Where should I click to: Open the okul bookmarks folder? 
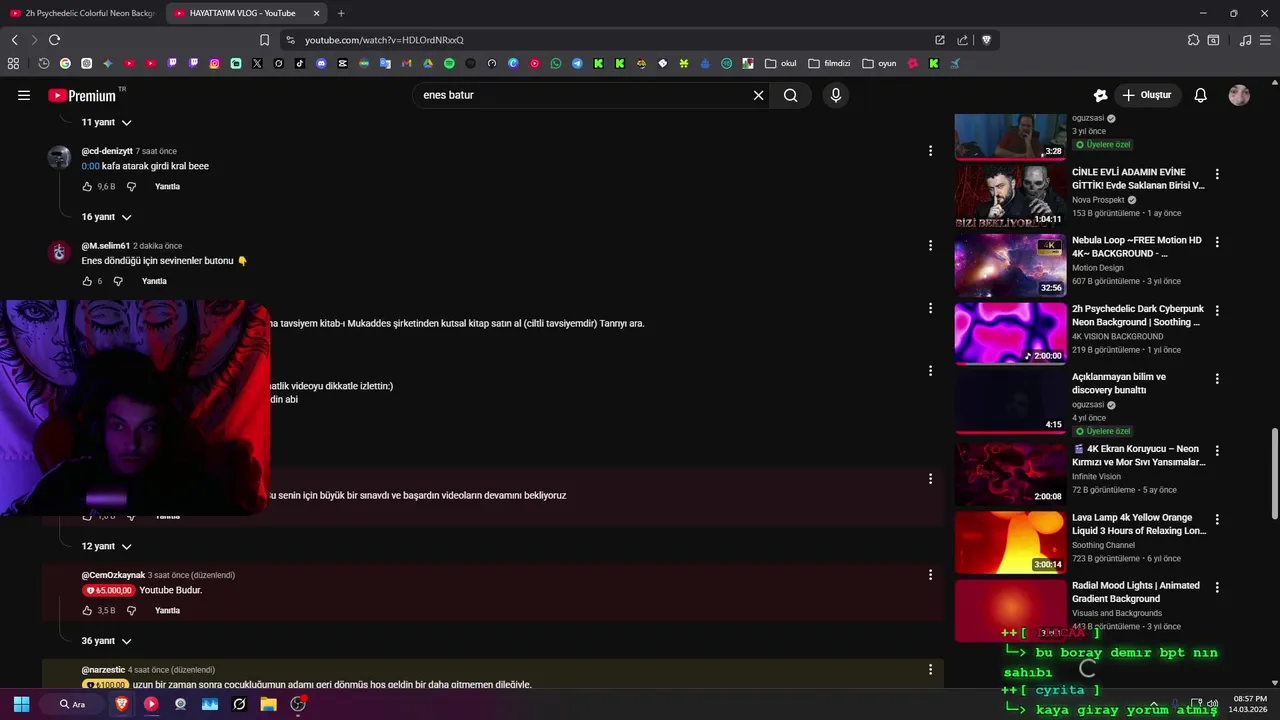pyautogui.click(x=780, y=63)
